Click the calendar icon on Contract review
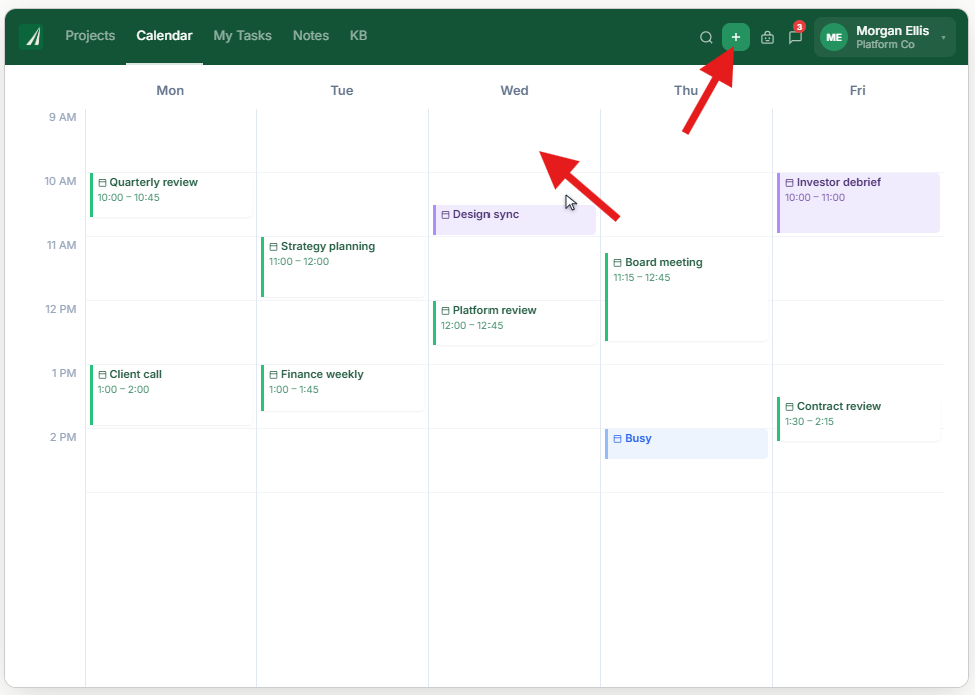Image resolution: width=975 pixels, height=695 pixels. tap(789, 407)
